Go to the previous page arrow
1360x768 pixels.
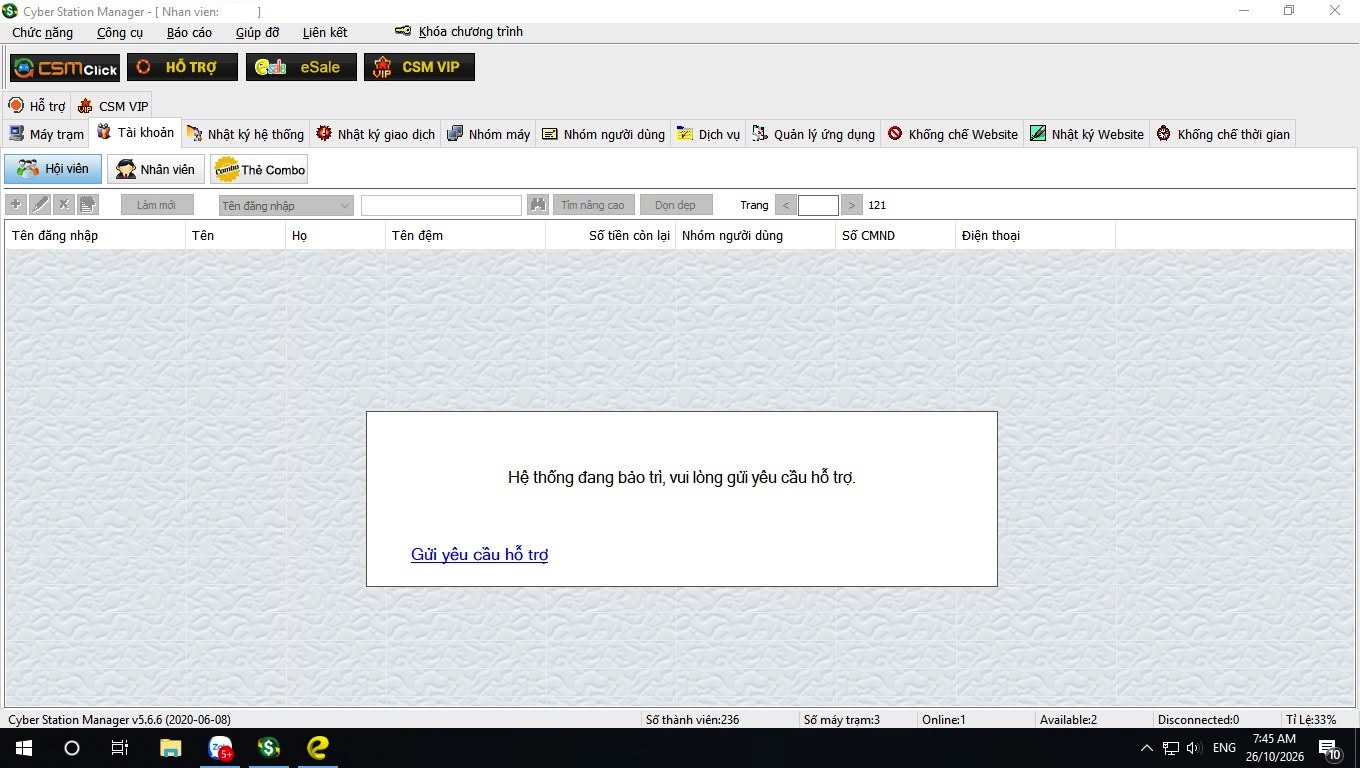click(785, 205)
